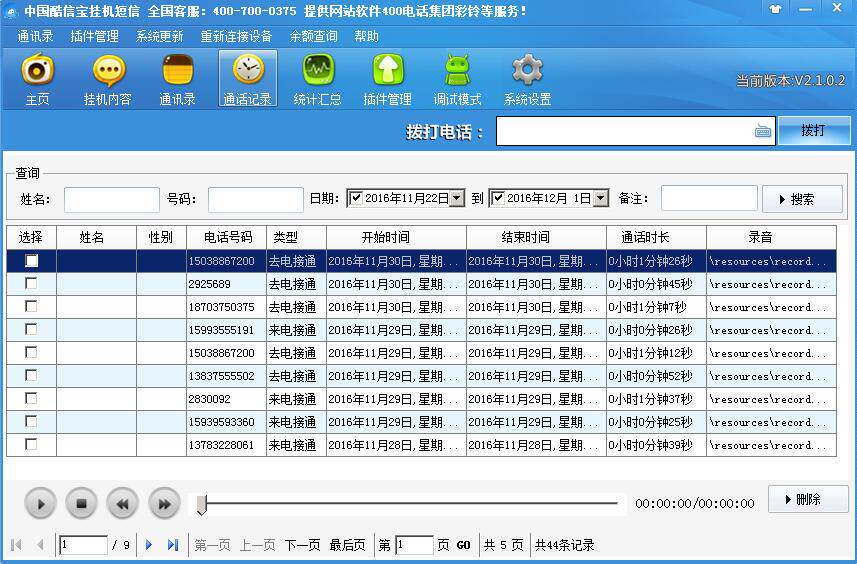The width and height of the screenshot is (857, 564).
Task: Open the 系统更新 menu
Action: 160,36
